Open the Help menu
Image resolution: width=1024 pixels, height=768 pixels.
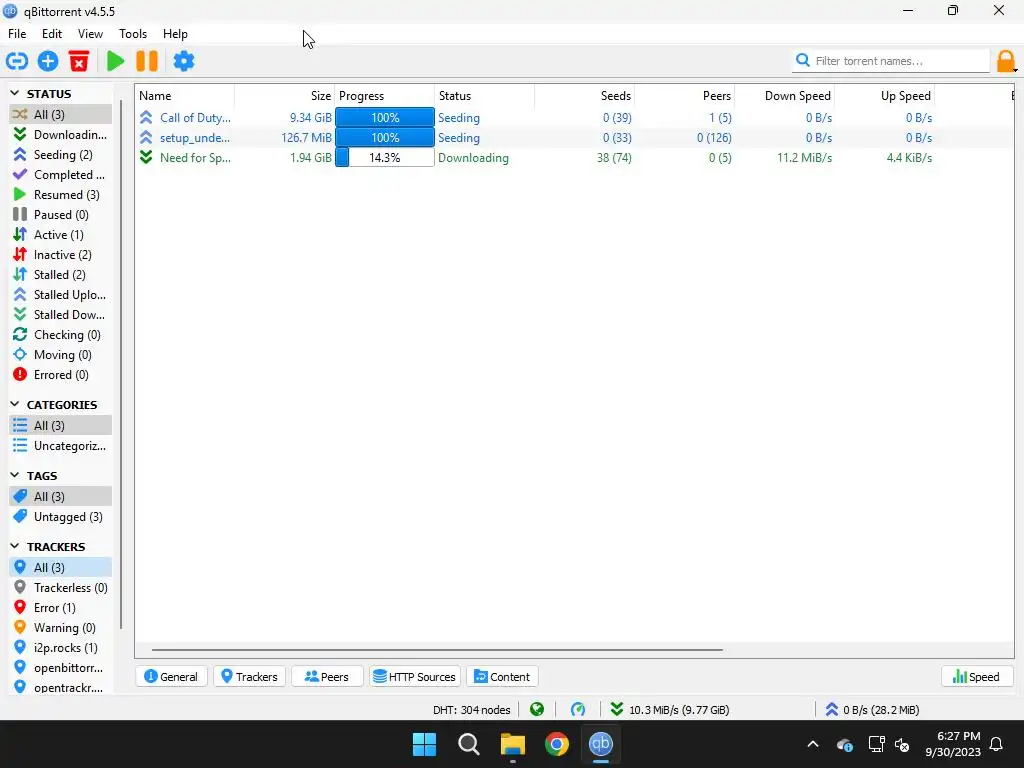pyautogui.click(x=175, y=34)
